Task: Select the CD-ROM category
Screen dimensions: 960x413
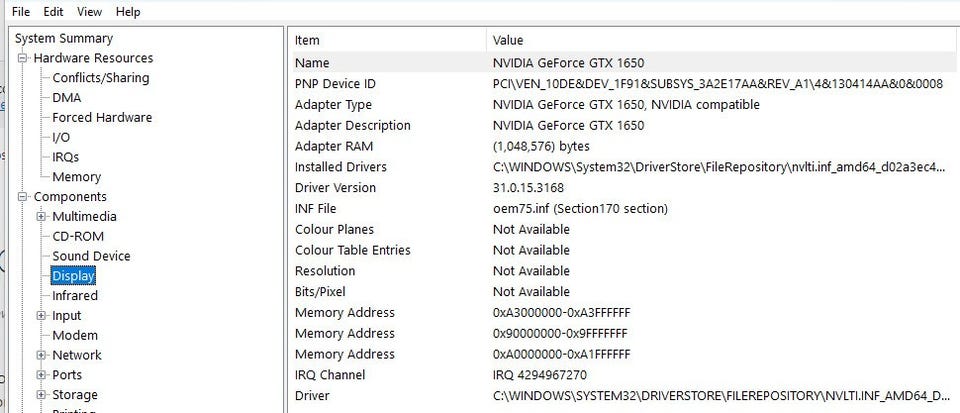Action: (78, 236)
